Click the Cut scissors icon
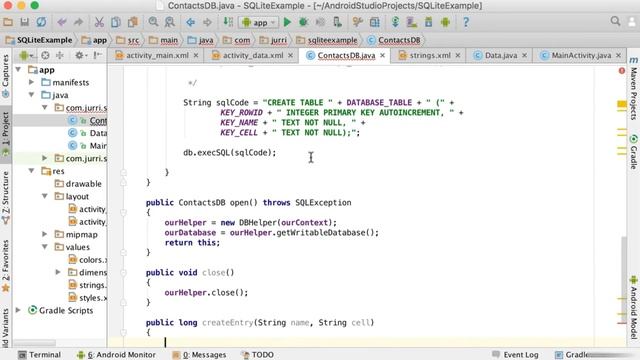 coord(99,22)
